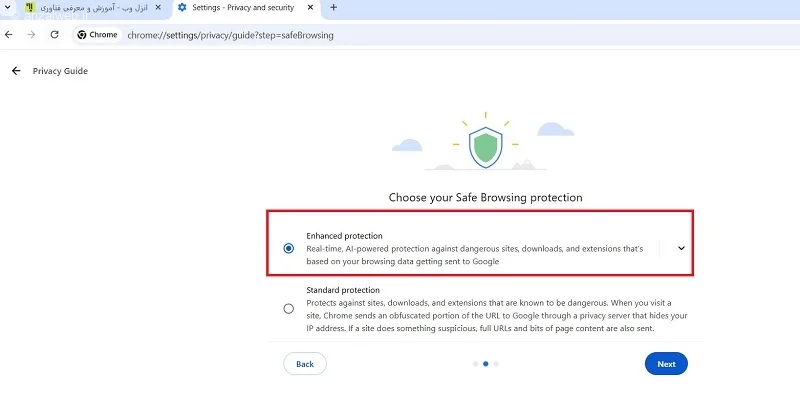
Task: Expand Enhanced protection details chevron
Action: click(681, 249)
